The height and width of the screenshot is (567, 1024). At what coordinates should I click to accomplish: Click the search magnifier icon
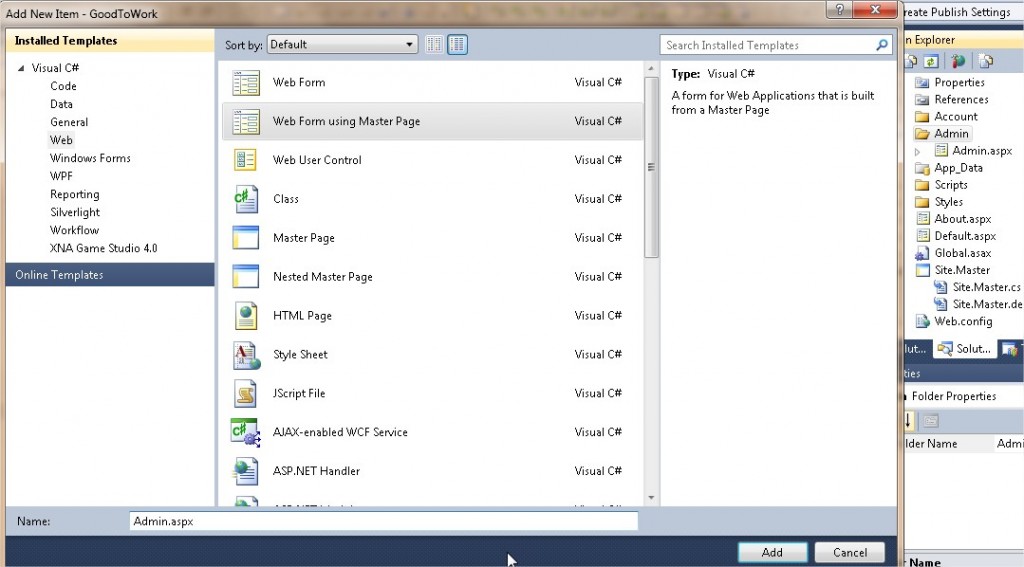(882, 45)
